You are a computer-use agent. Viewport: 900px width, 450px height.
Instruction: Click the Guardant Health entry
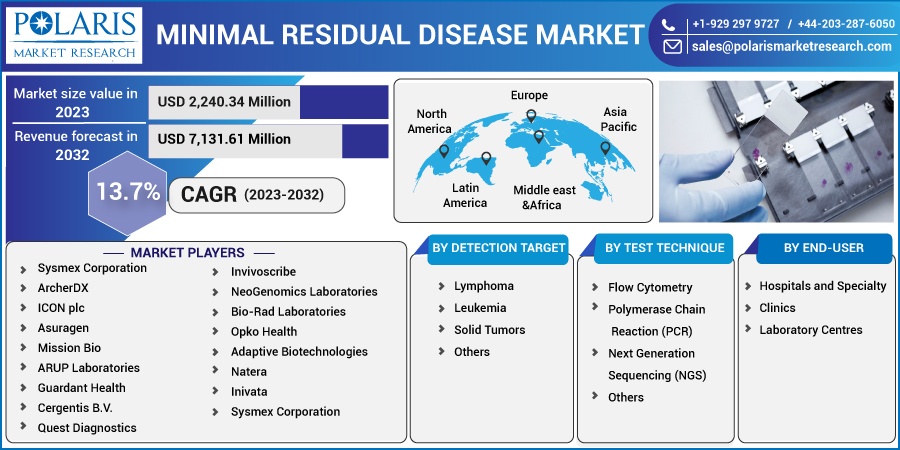[82, 388]
